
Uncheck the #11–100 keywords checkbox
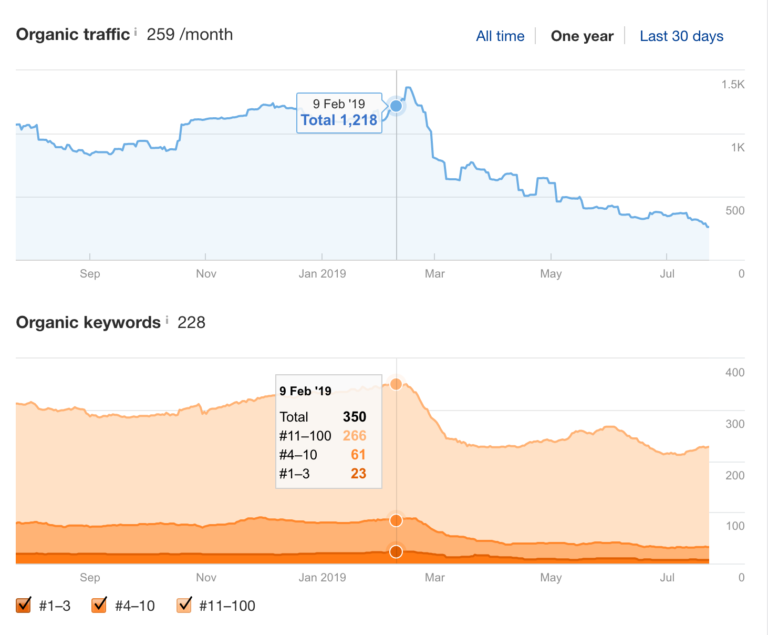184,605
